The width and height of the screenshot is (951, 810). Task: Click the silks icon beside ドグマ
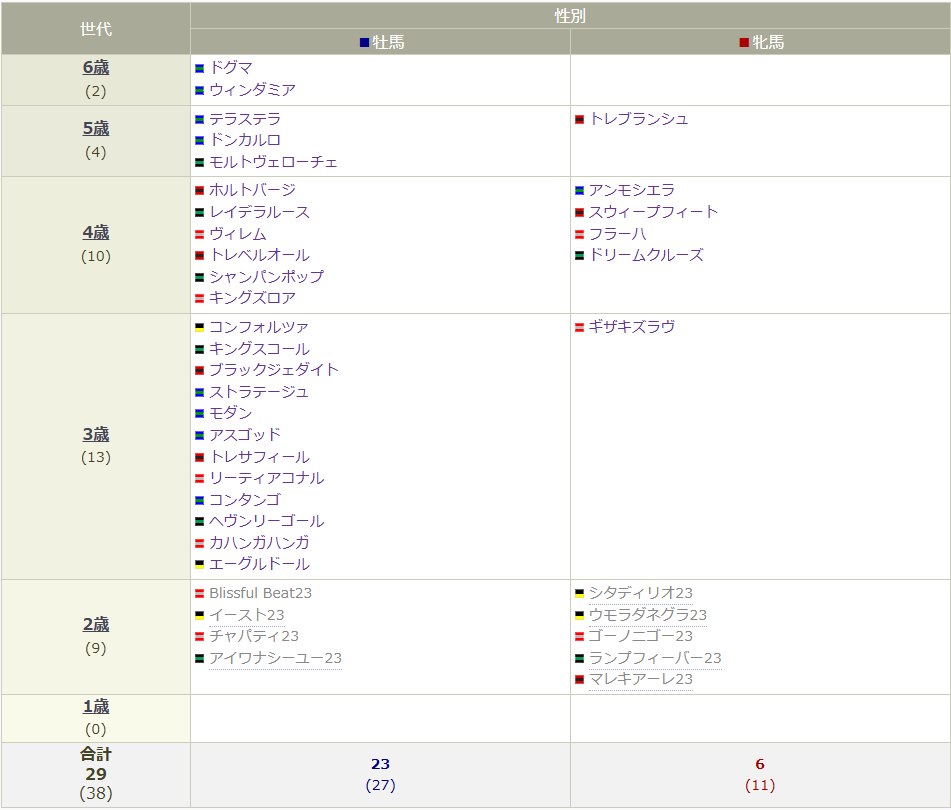coord(200,68)
